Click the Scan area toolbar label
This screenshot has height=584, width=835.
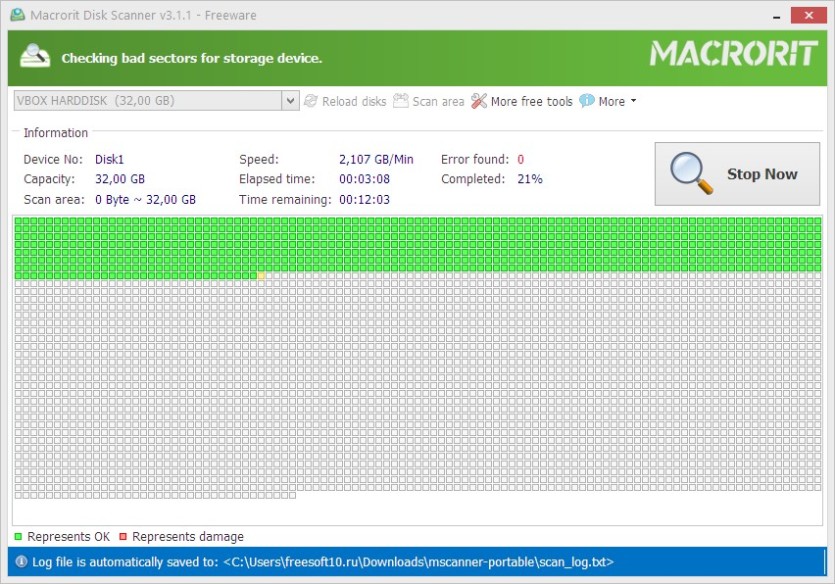pyautogui.click(x=438, y=101)
